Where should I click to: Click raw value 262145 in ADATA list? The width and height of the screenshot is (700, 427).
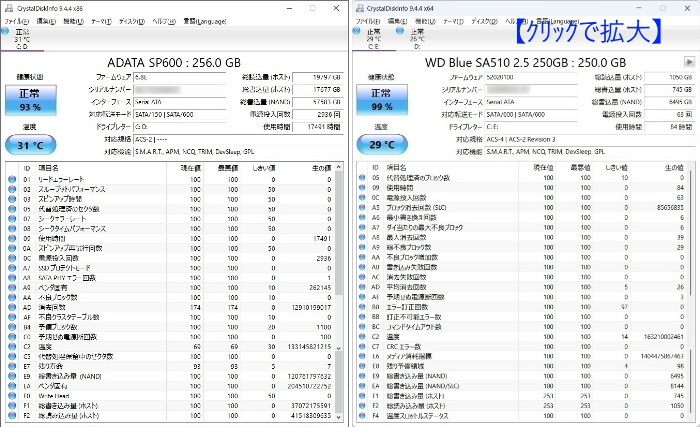[x=320, y=288]
